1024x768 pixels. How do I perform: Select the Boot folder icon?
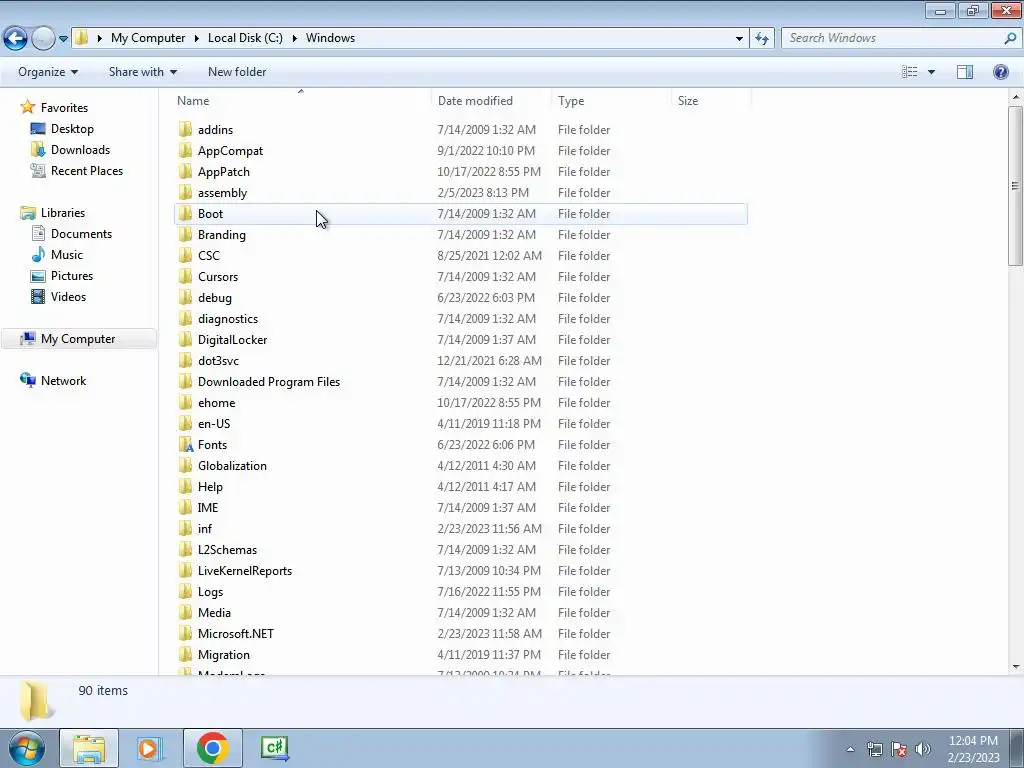coord(185,214)
